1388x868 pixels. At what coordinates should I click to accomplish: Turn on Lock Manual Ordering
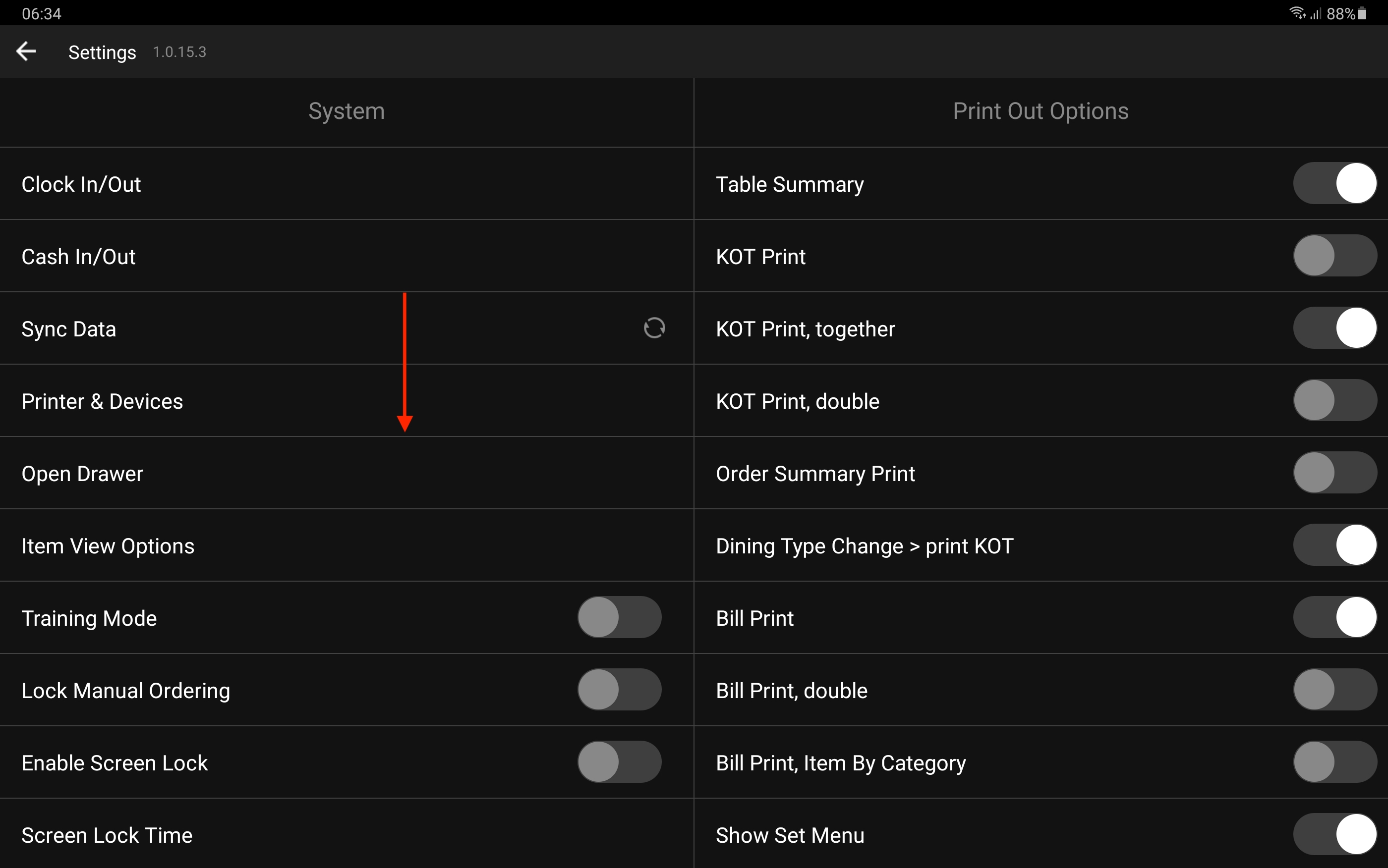coord(619,690)
